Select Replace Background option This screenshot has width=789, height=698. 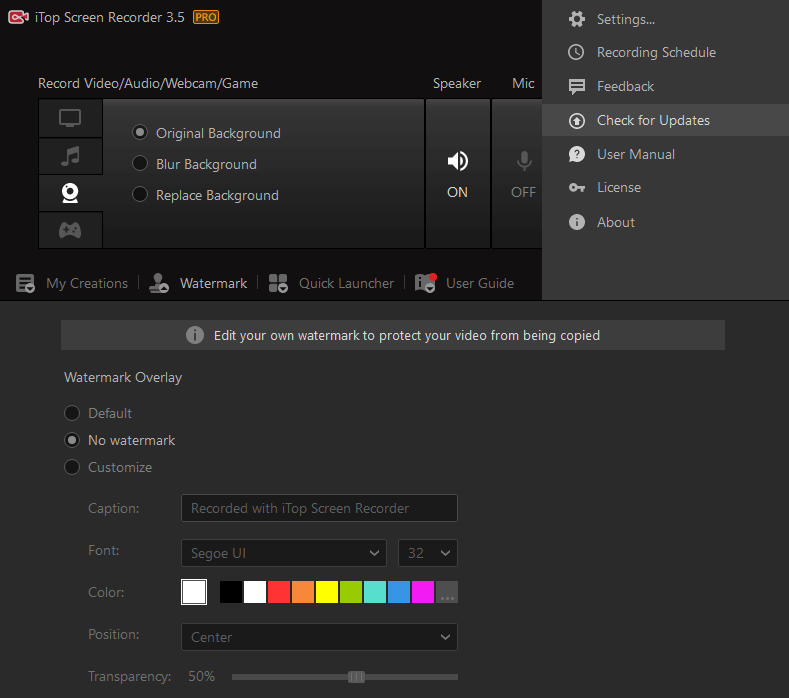[x=205, y=195]
